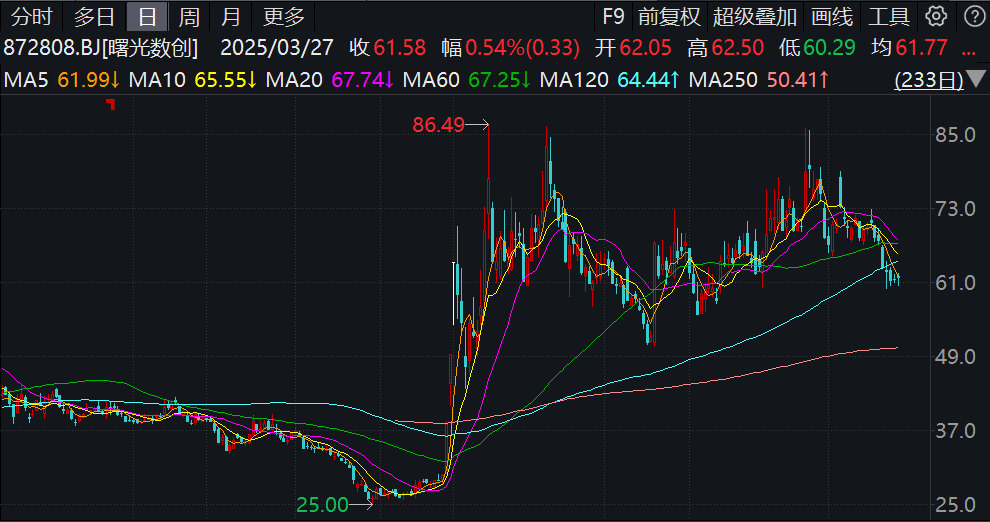The height and width of the screenshot is (522, 990).
Task: Click the 25.0 price axis label
Action: click(x=955, y=504)
